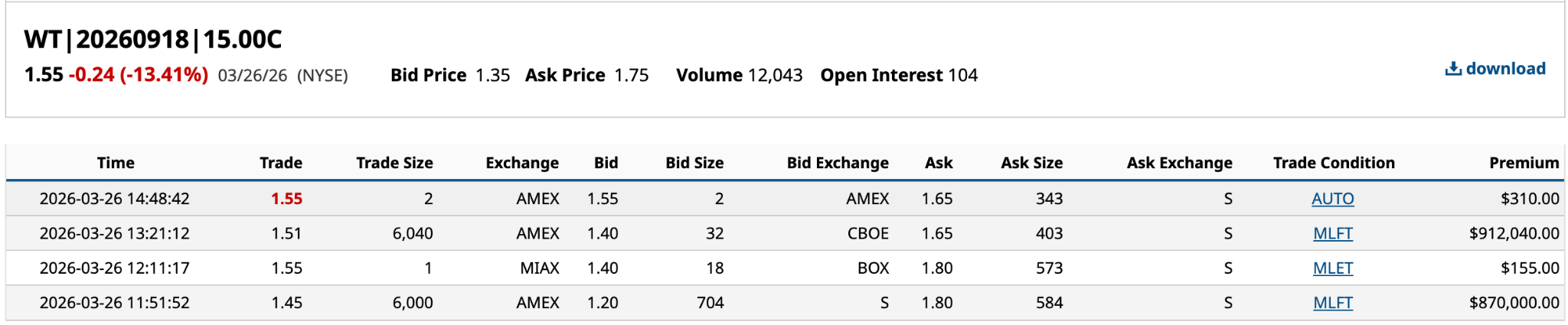Click the Bid column header

point(606,163)
